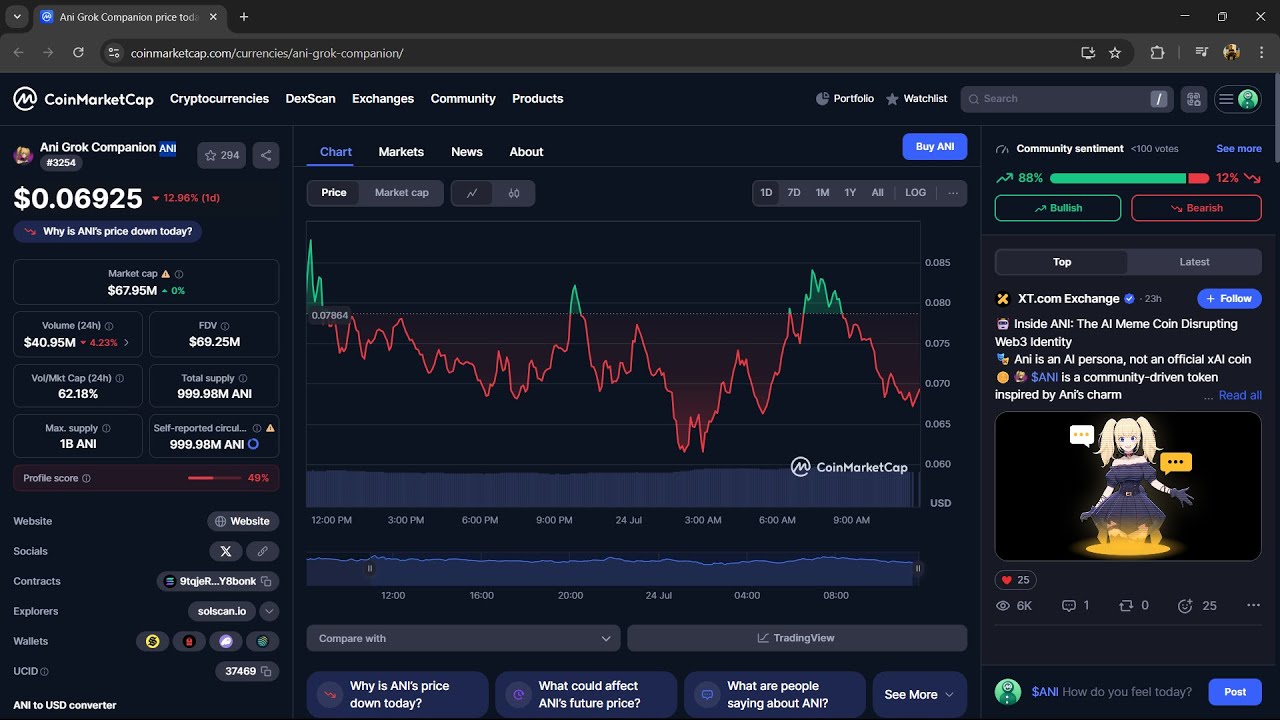
Task: Open the teal wallet icon
Action: (263, 641)
